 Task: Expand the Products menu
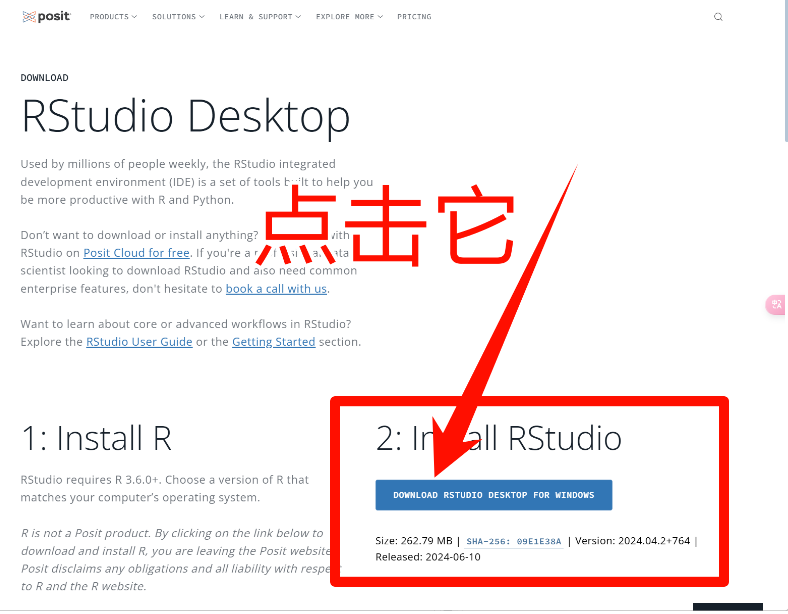tap(113, 17)
